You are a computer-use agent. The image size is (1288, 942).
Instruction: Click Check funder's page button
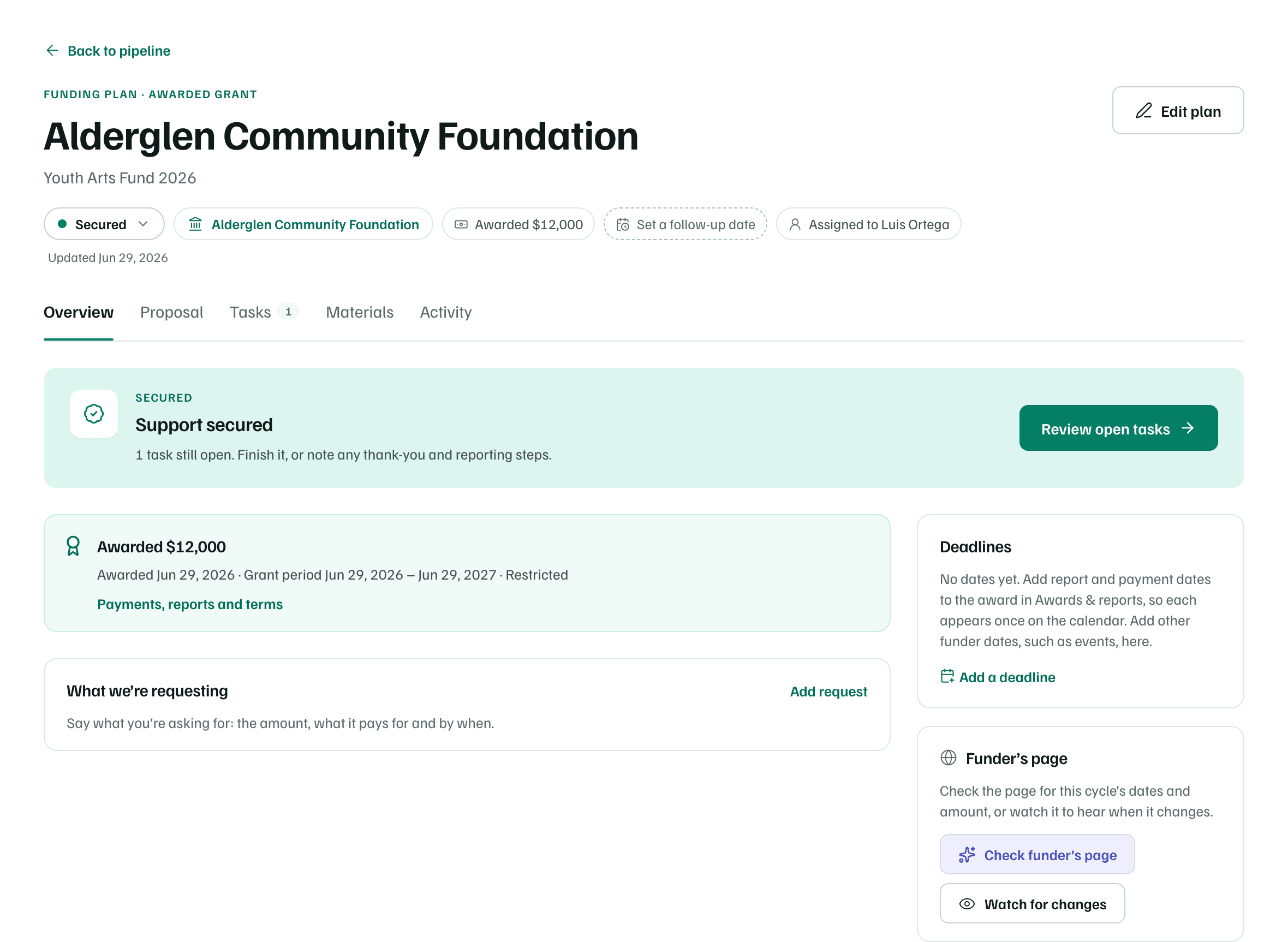pyautogui.click(x=1037, y=855)
